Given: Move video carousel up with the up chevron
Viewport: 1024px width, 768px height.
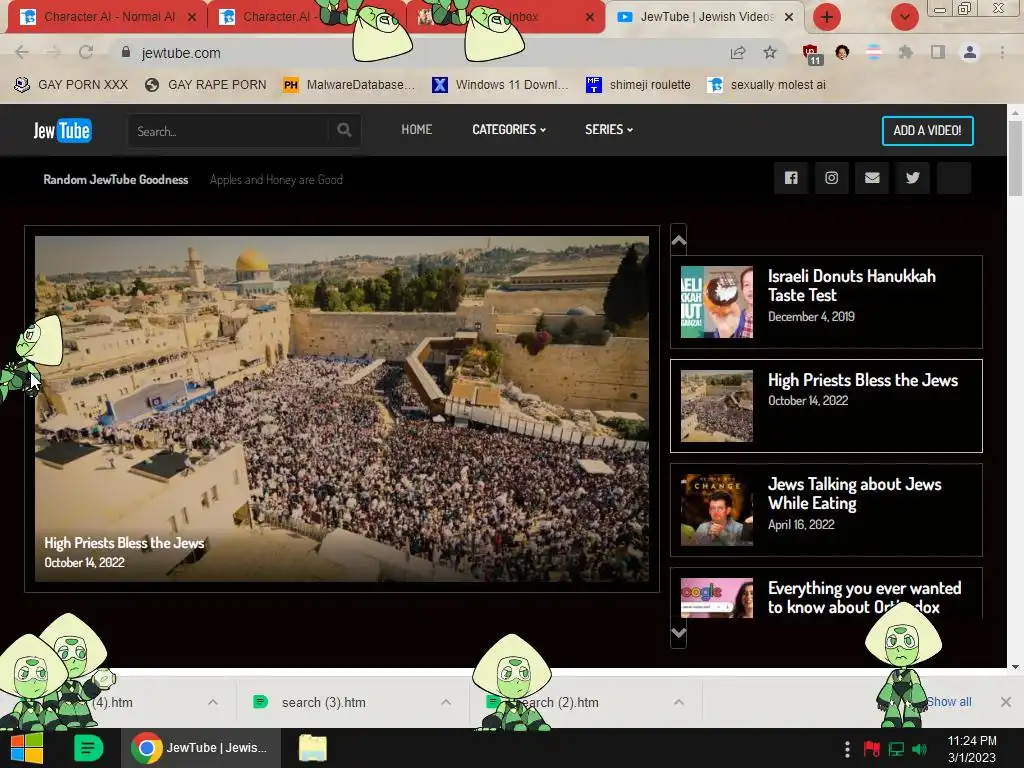Looking at the screenshot, I should [x=679, y=240].
